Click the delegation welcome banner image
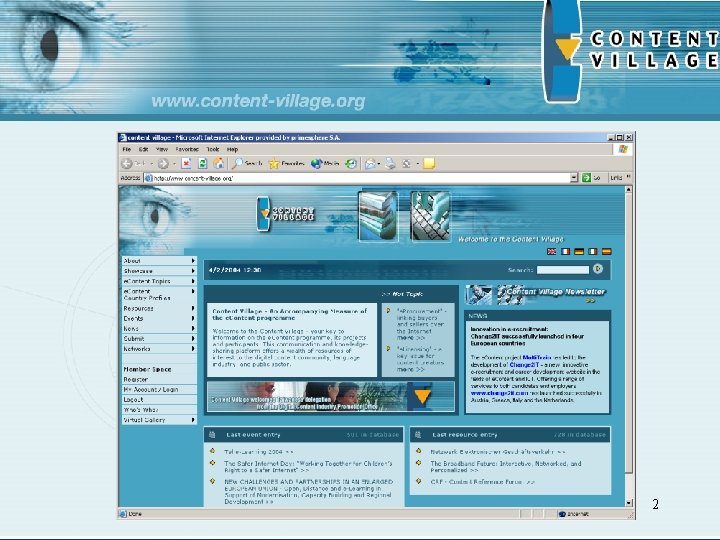720x540 pixels. (x=331, y=396)
